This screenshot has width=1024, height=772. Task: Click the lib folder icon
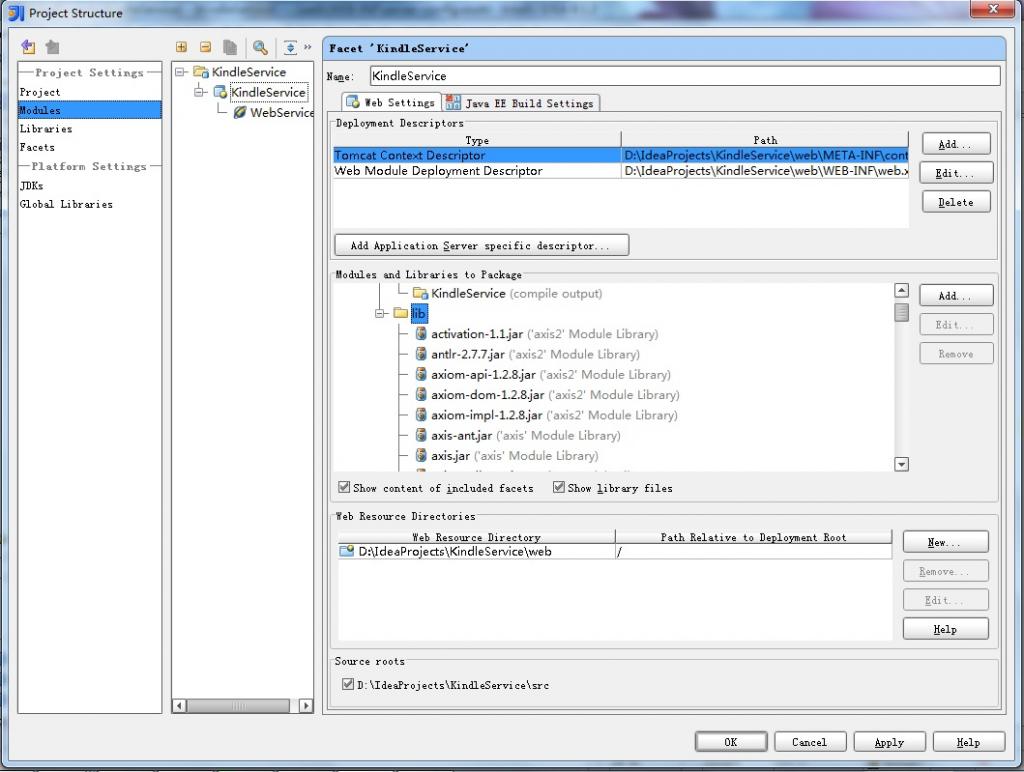coord(401,313)
